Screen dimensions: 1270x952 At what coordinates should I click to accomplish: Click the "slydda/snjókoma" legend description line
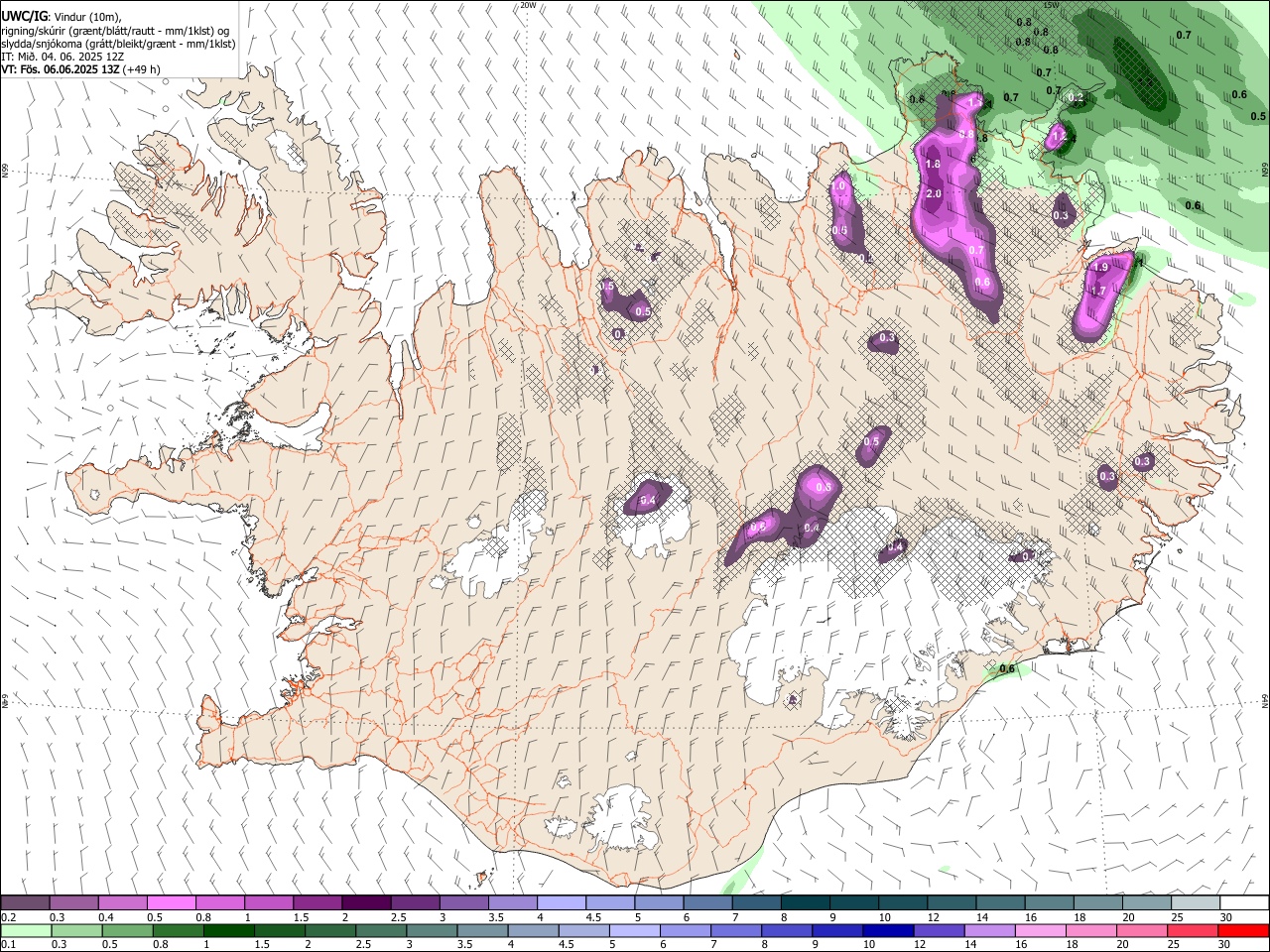coord(118,44)
